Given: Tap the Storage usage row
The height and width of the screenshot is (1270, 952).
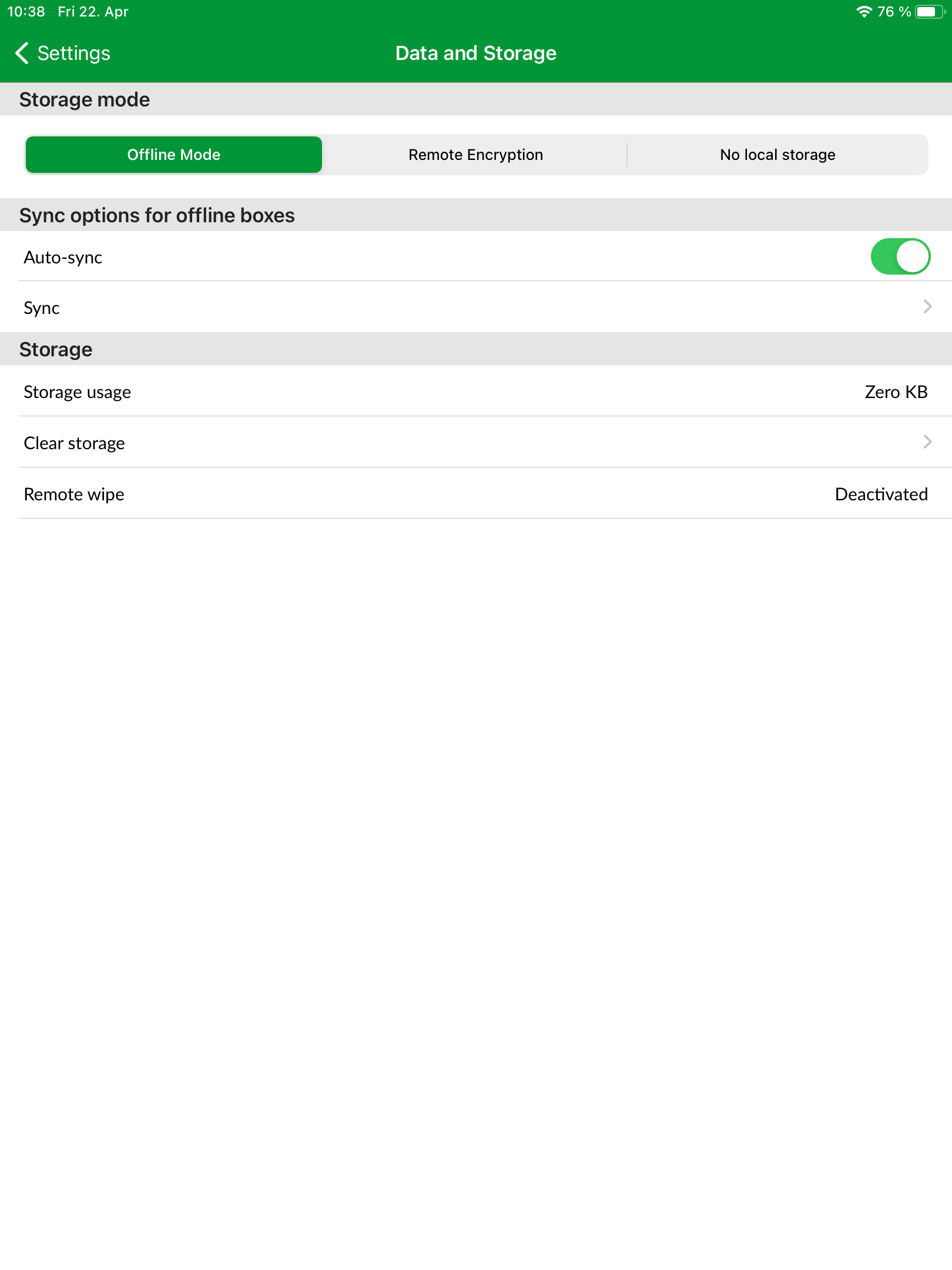Looking at the screenshot, I should click(476, 391).
